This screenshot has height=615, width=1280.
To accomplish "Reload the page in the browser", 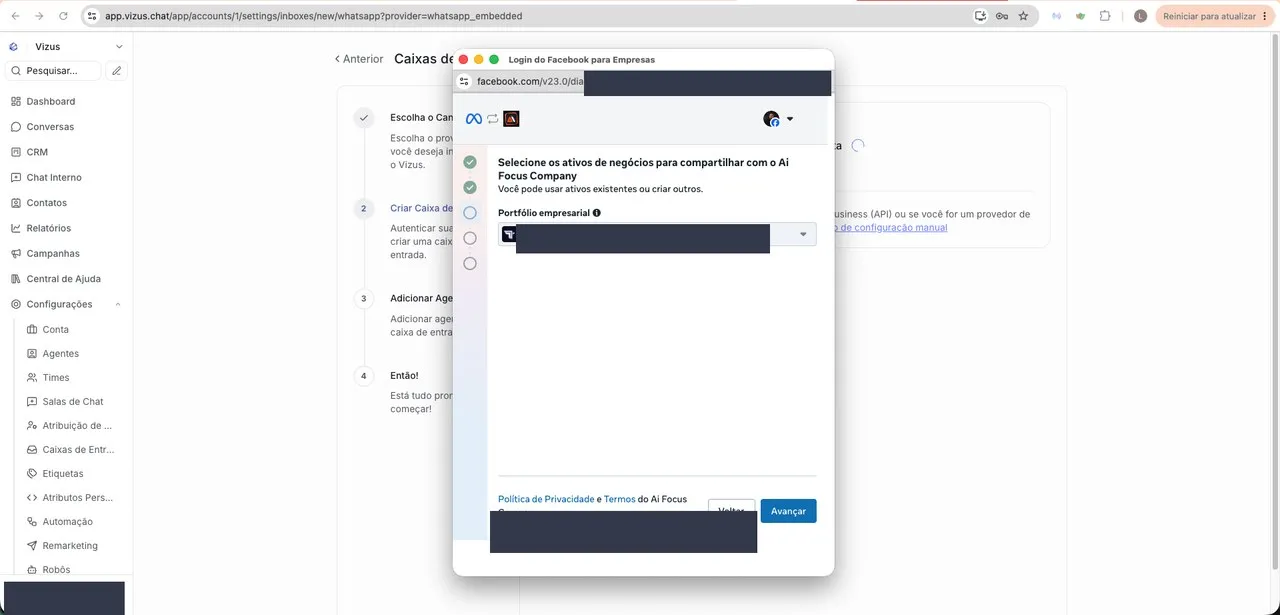I will coord(64,16).
